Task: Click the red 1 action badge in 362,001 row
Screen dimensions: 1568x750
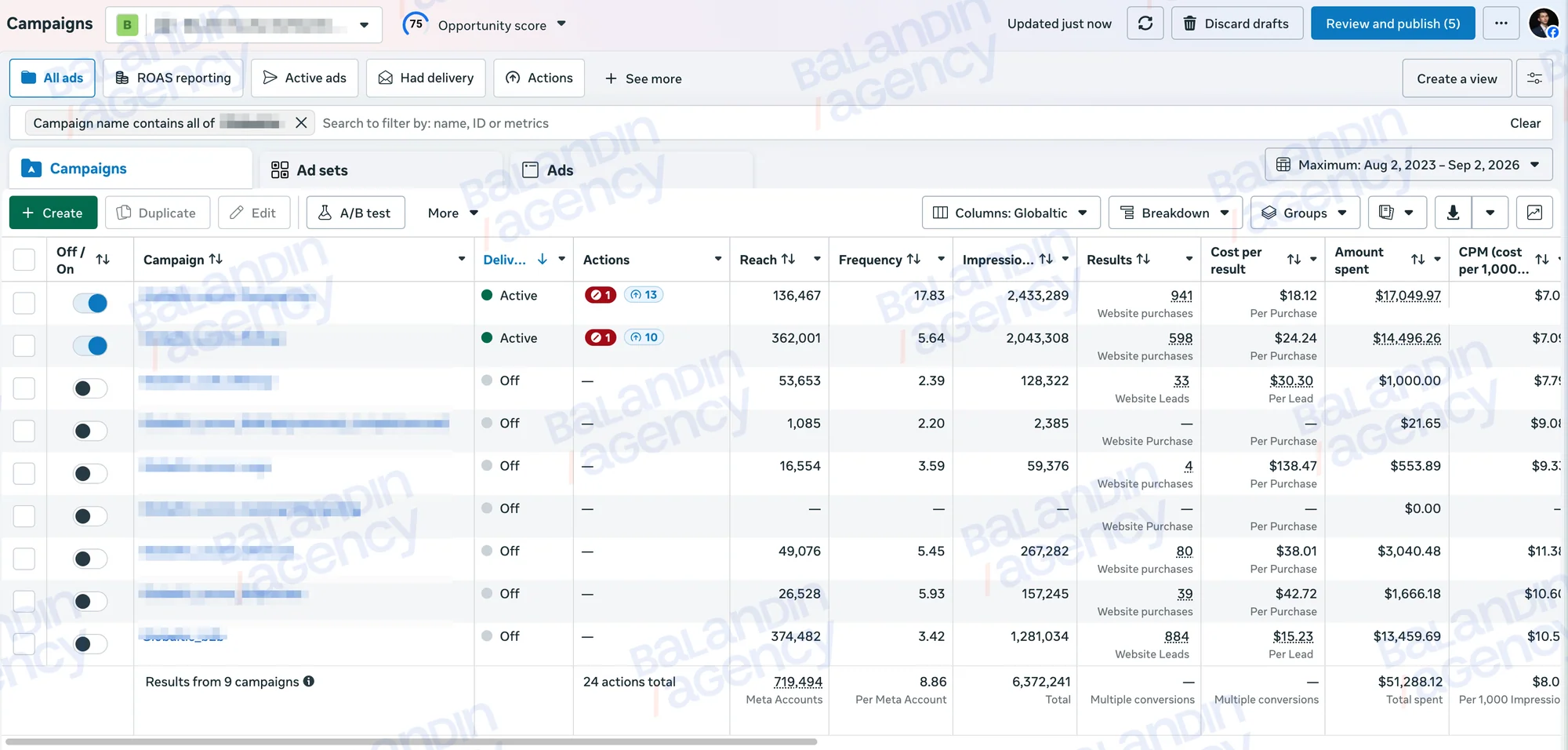Action: click(x=601, y=337)
